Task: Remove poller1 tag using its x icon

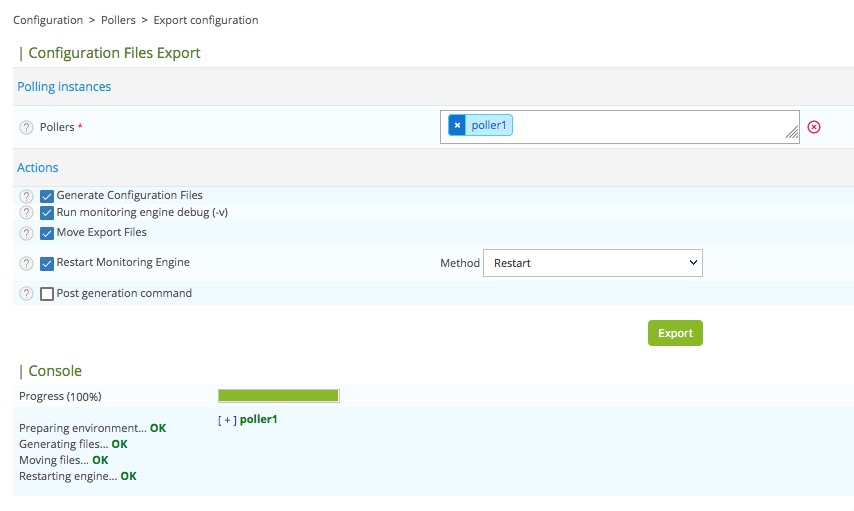Action: click(457, 125)
